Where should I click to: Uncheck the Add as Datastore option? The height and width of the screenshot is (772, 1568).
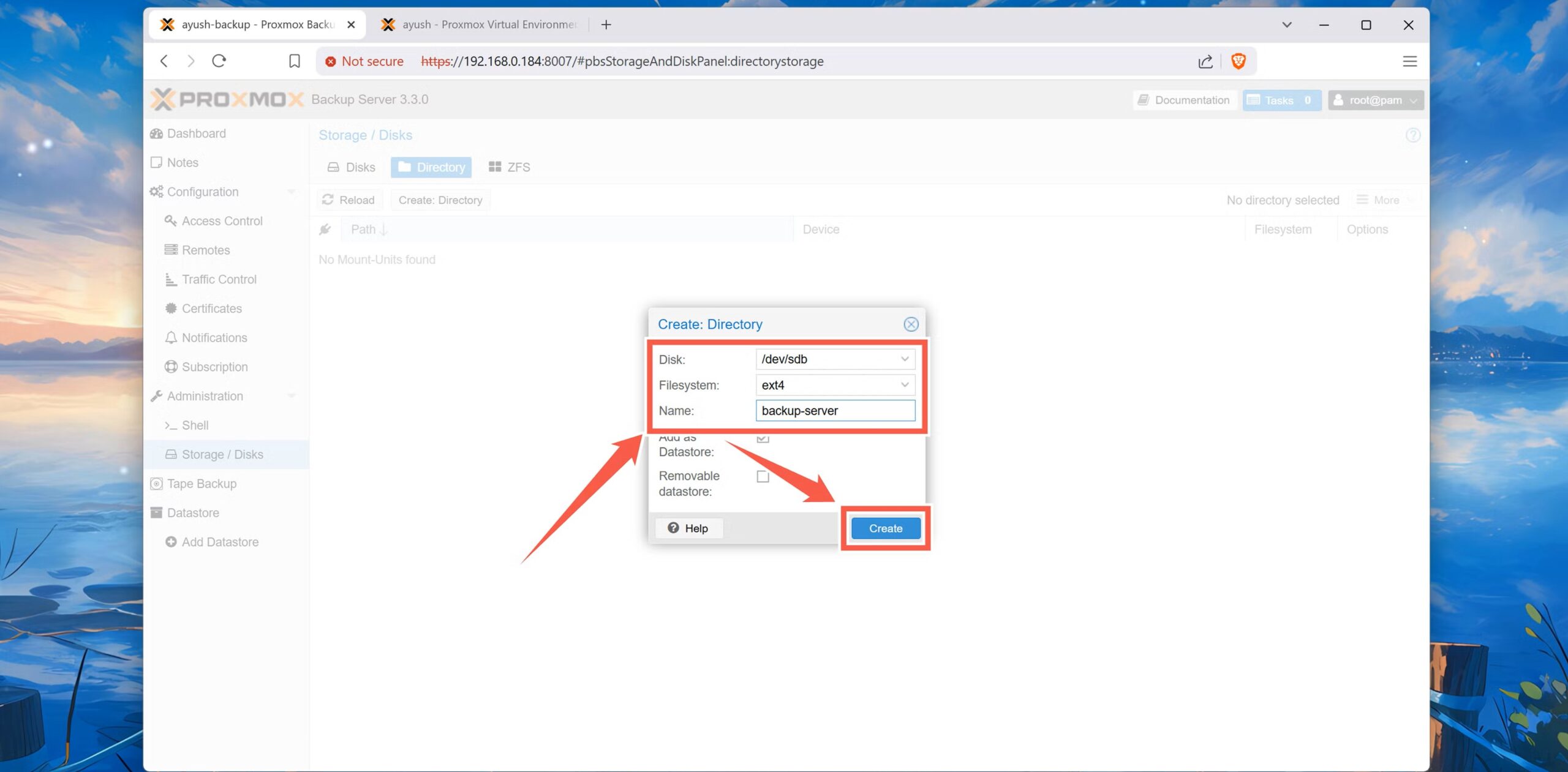pyautogui.click(x=762, y=437)
